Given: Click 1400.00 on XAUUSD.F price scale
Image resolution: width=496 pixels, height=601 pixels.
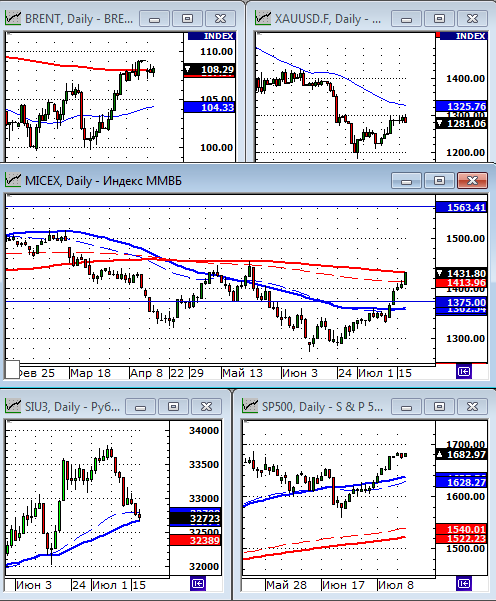Looking at the screenshot, I should 465,79.
